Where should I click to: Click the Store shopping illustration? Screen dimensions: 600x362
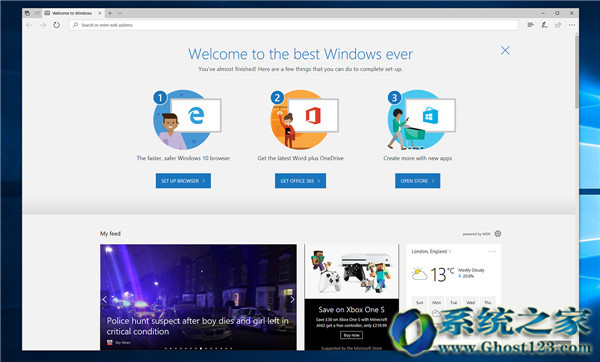[421, 119]
